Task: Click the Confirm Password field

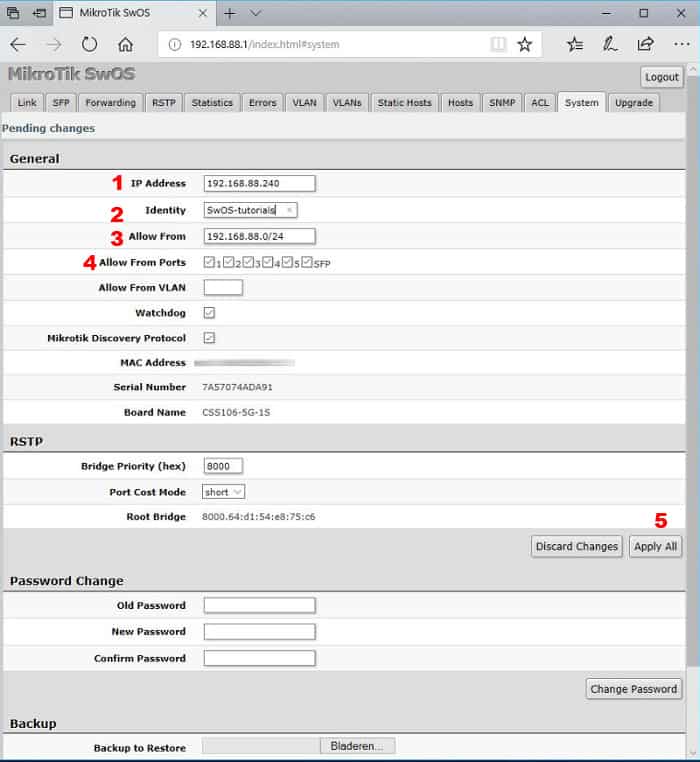Action: 260,658
